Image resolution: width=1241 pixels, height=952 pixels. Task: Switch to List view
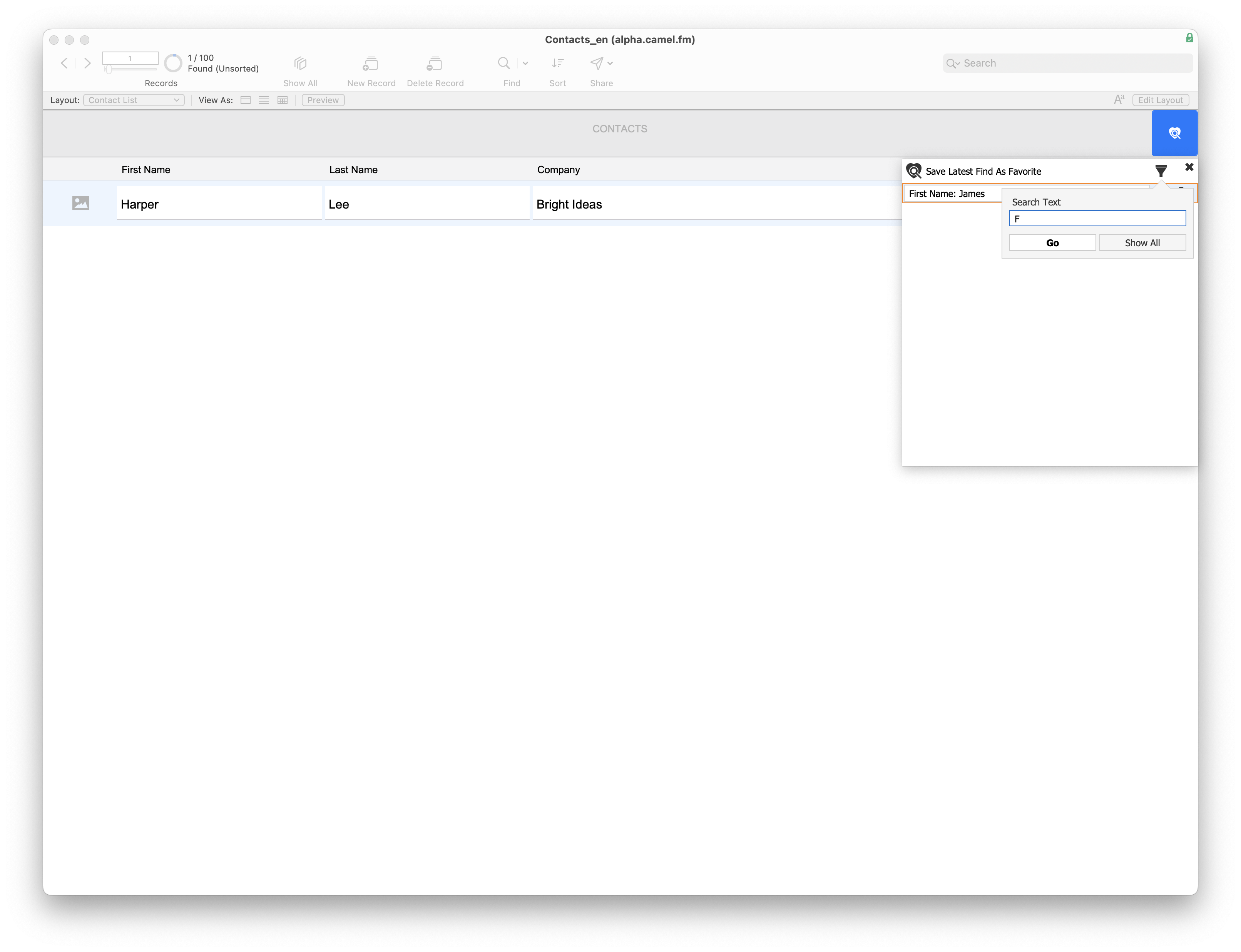[x=264, y=100]
